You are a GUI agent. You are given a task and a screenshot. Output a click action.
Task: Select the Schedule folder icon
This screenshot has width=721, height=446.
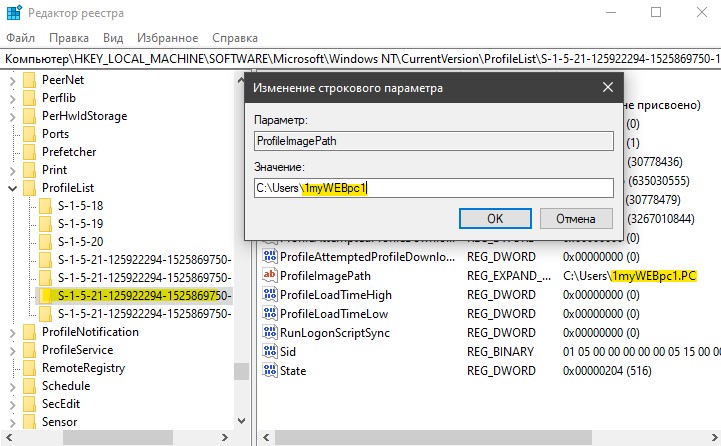(x=29, y=385)
